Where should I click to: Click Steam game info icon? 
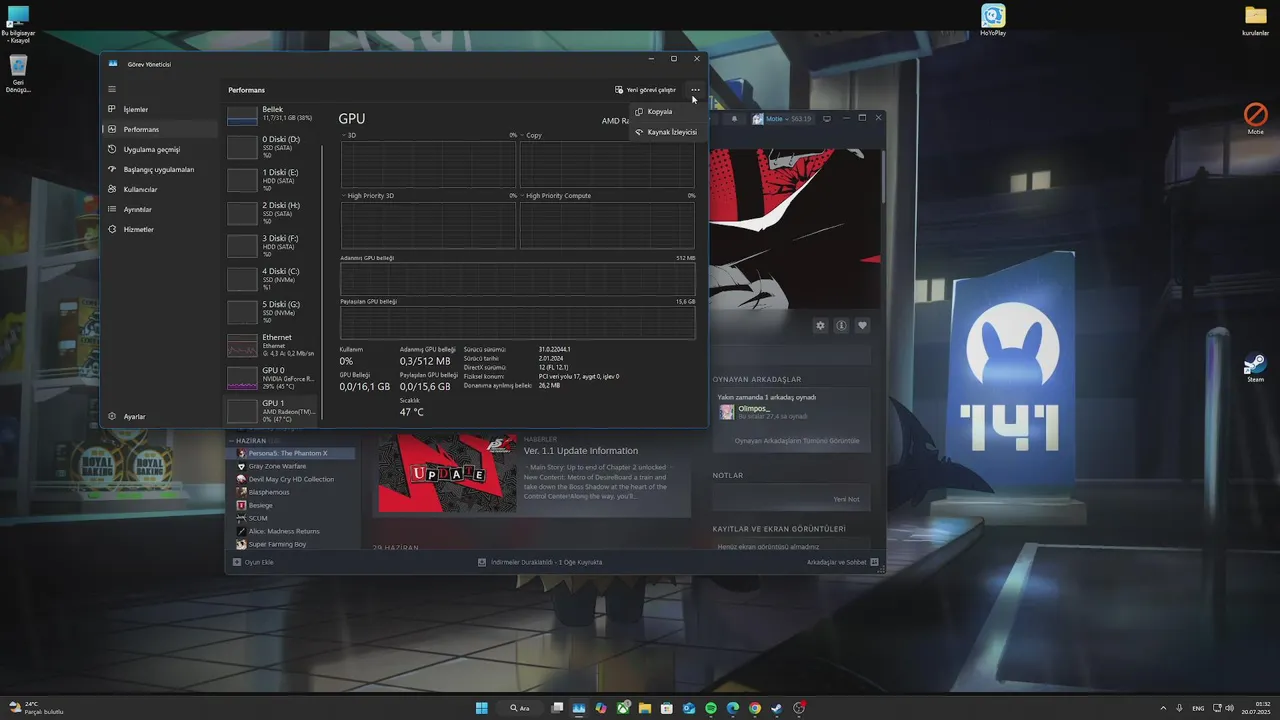coord(841,325)
